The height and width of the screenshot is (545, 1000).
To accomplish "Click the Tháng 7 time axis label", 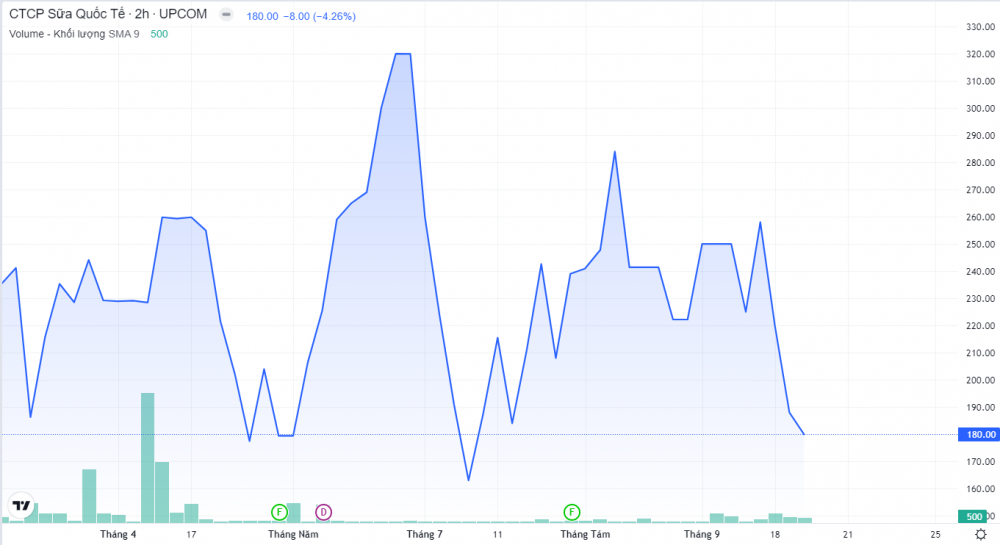I will pos(425,534).
